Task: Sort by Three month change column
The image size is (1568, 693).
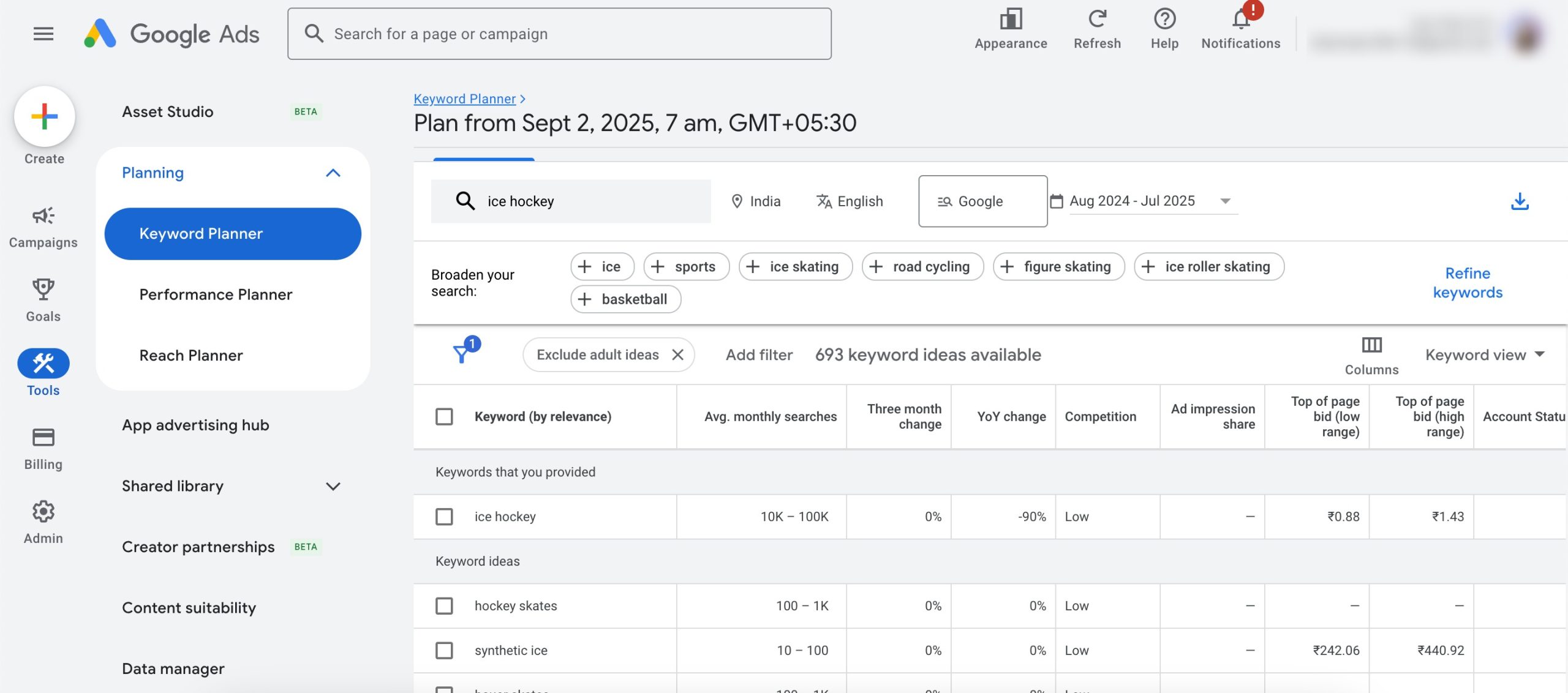Action: coord(904,417)
